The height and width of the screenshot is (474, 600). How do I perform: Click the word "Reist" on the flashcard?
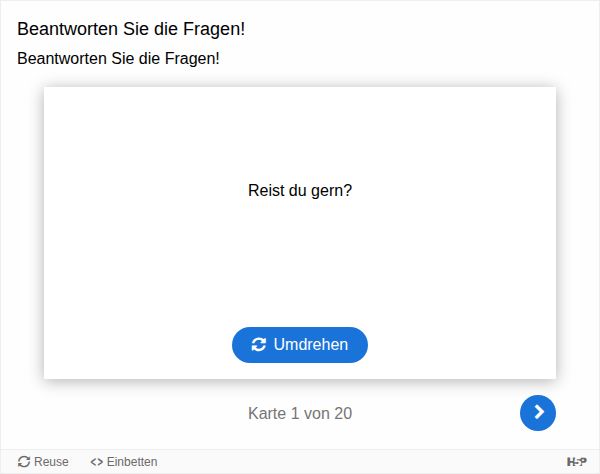point(266,190)
